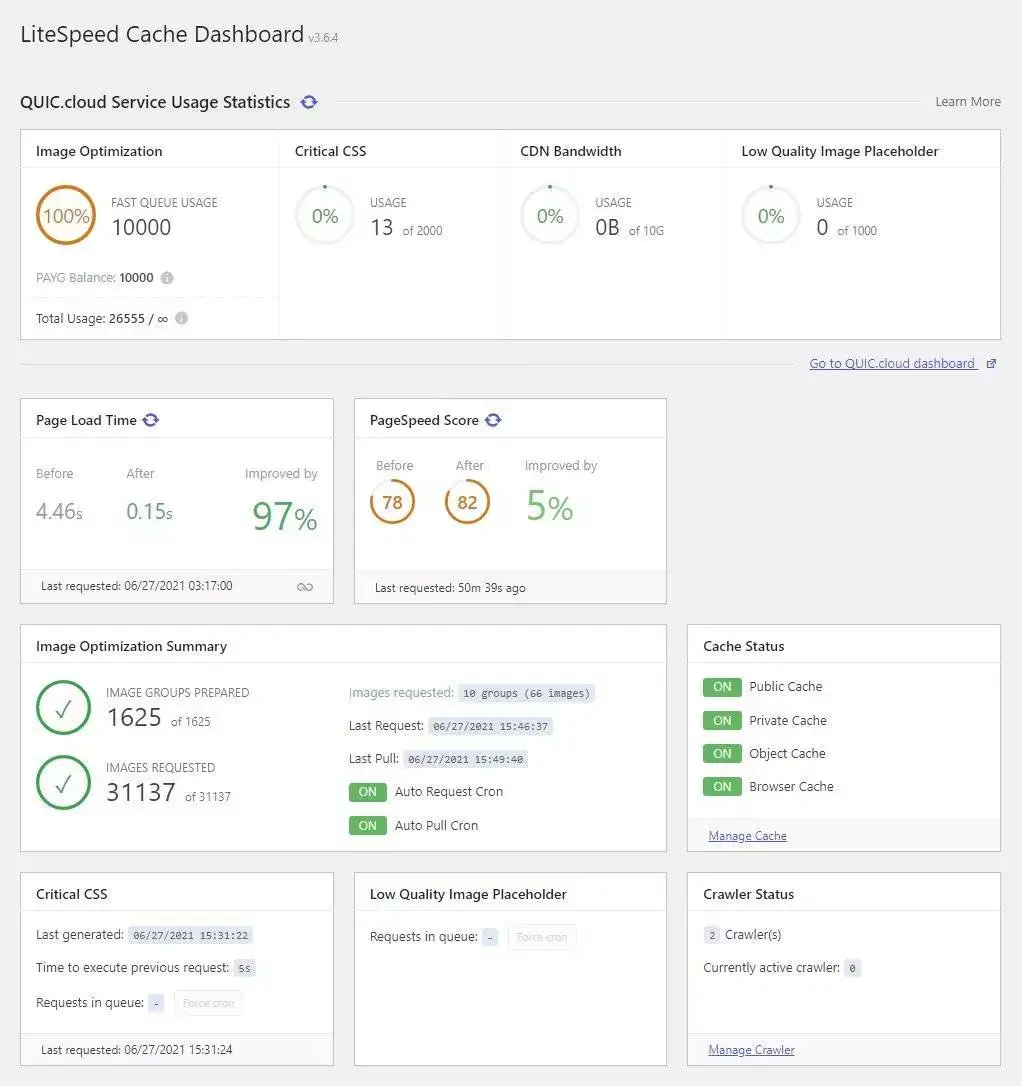The width and height of the screenshot is (1022, 1086).
Task: Toggle the Private Cache ON badge
Action: click(x=722, y=720)
